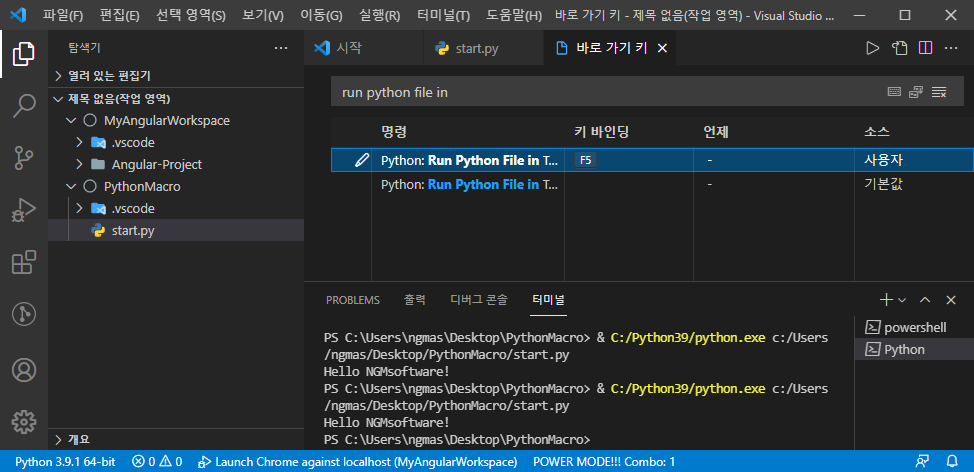Viewport: 974px width, 472px height.
Task: Open the Extensions view
Action: (24, 263)
